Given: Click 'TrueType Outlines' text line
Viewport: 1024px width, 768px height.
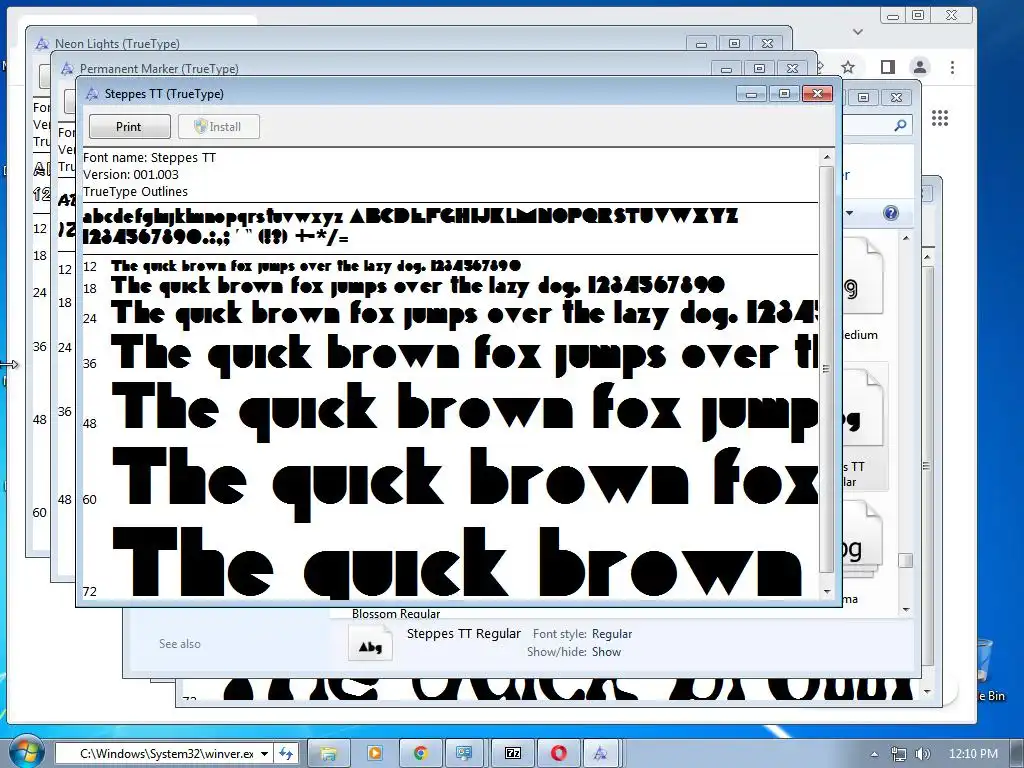Looking at the screenshot, I should (135, 191).
